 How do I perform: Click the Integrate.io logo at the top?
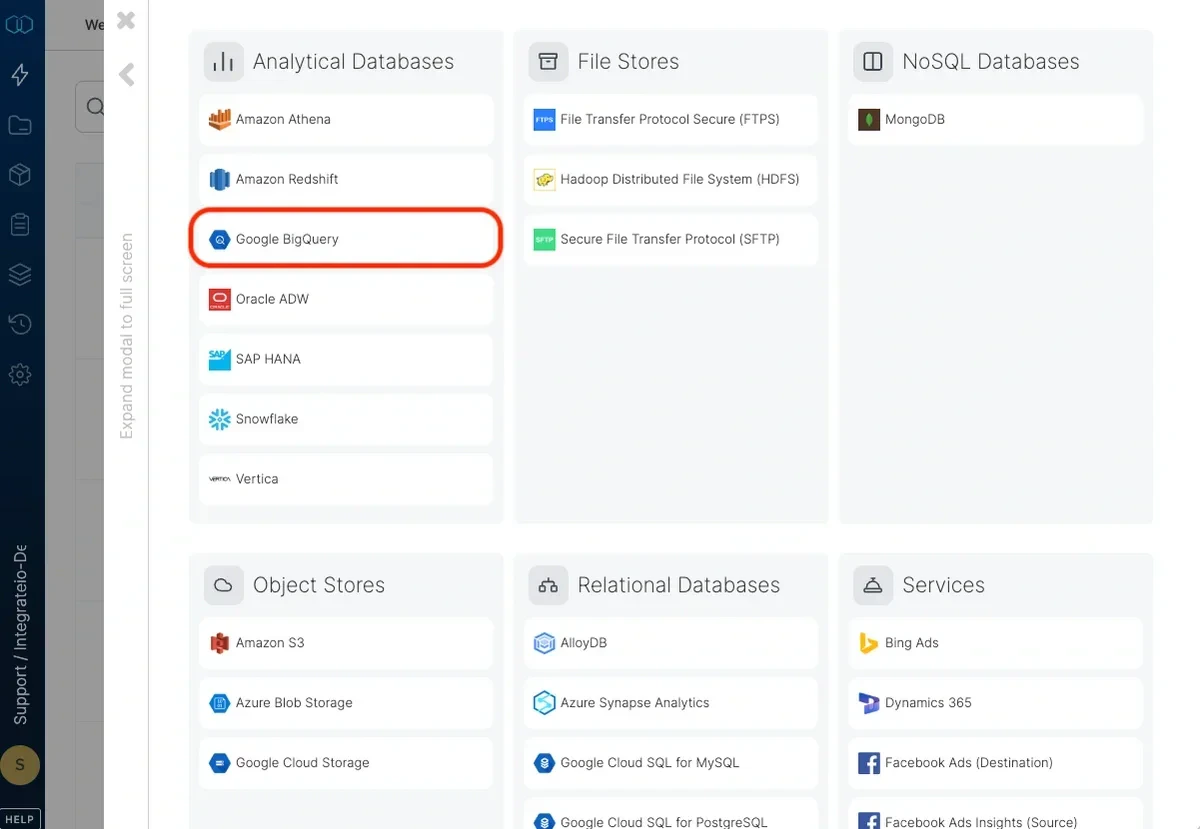point(21,24)
